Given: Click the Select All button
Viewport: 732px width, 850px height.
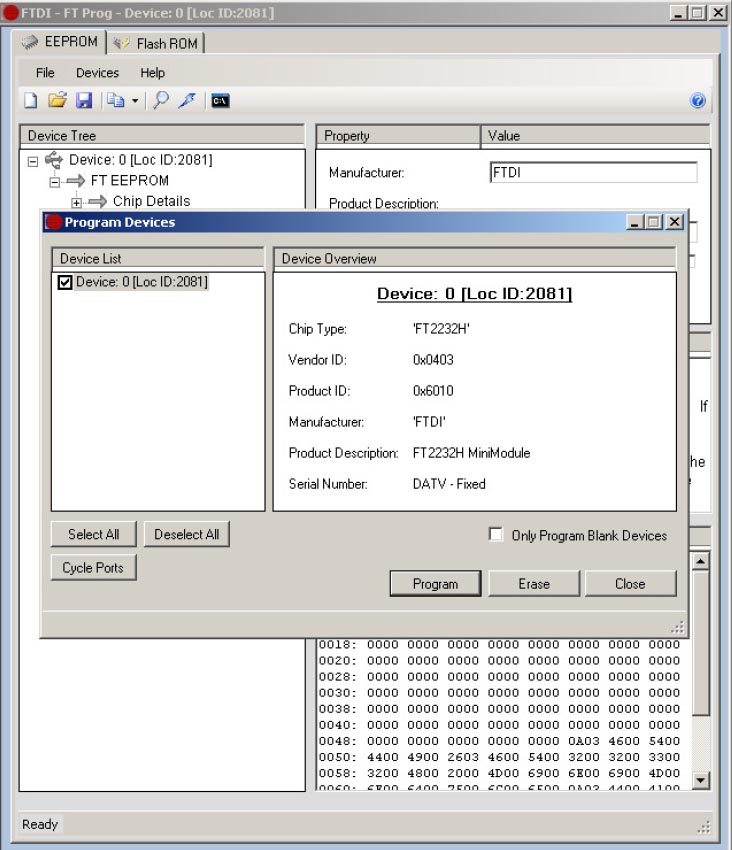Looking at the screenshot, I should tap(93, 535).
